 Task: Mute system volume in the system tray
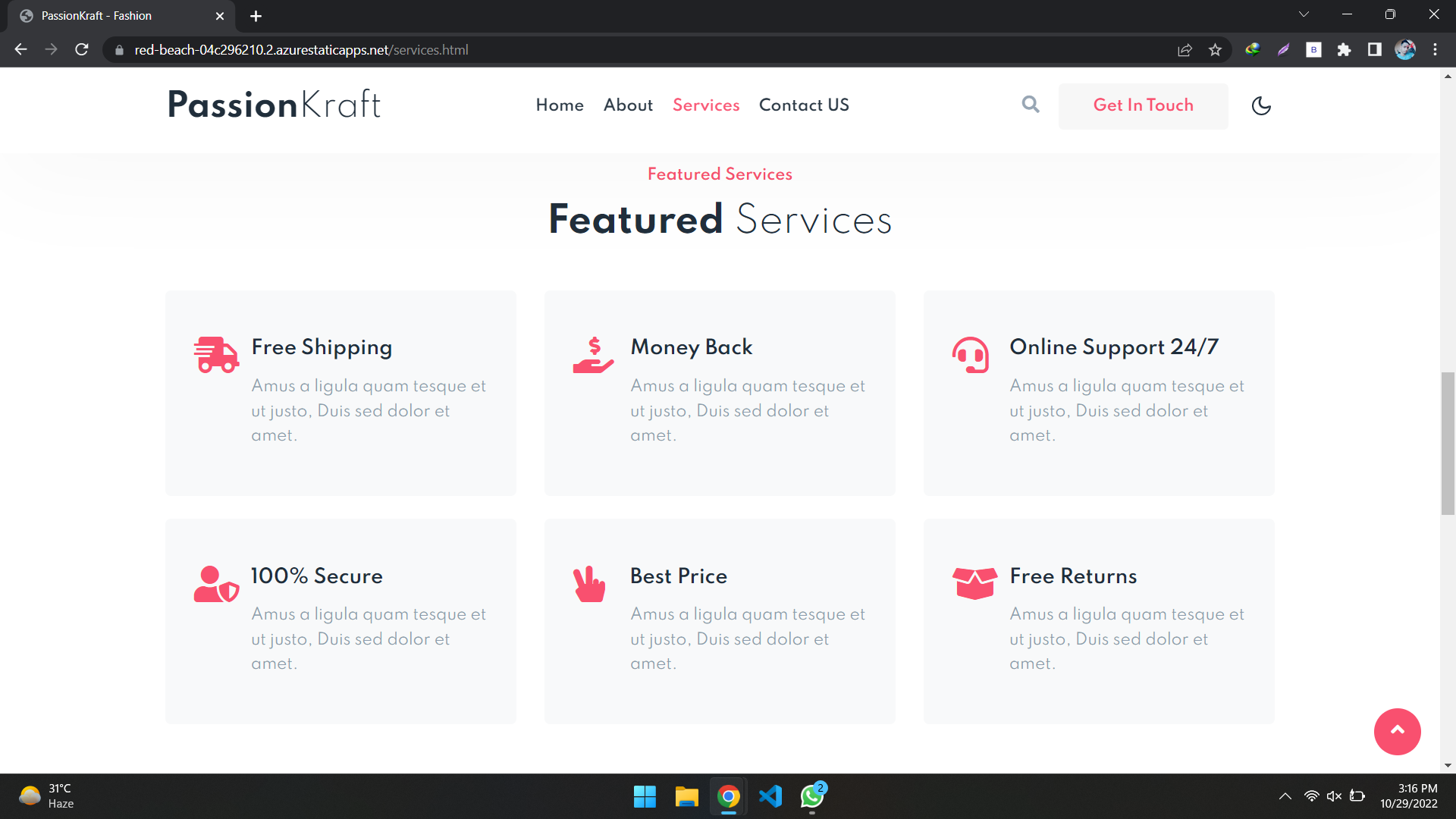click(x=1334, y=796)
